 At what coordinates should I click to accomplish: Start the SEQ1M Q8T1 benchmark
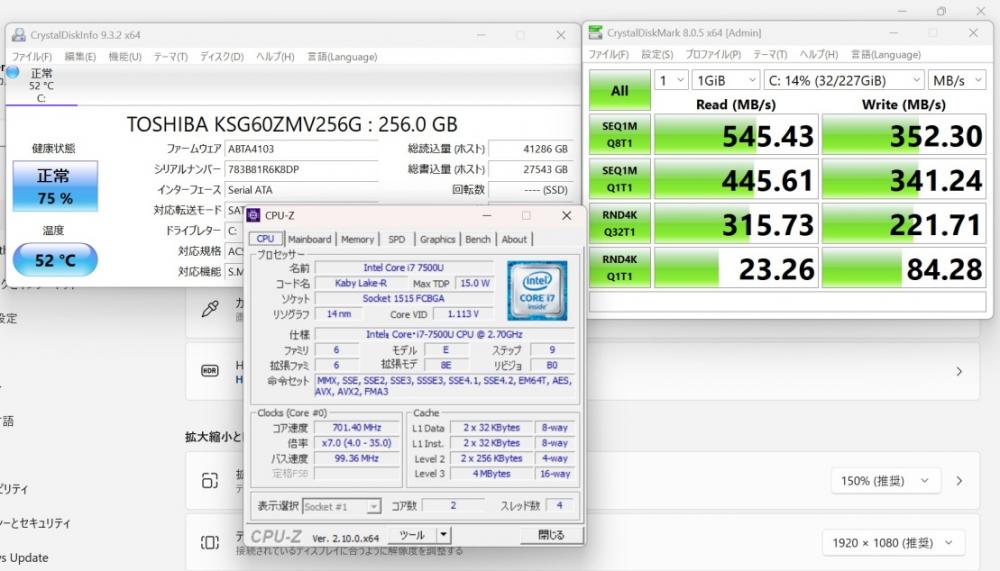coord(619,135)
